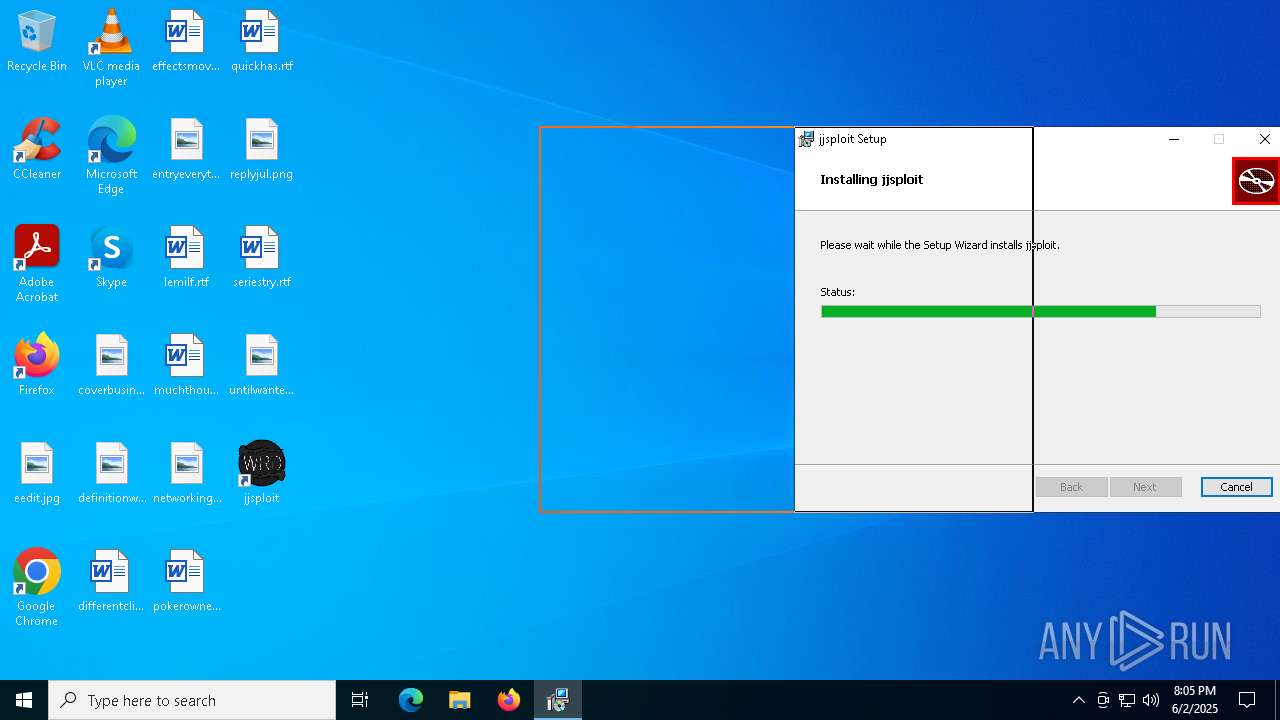Click the taskbar search box

(192, 700)
